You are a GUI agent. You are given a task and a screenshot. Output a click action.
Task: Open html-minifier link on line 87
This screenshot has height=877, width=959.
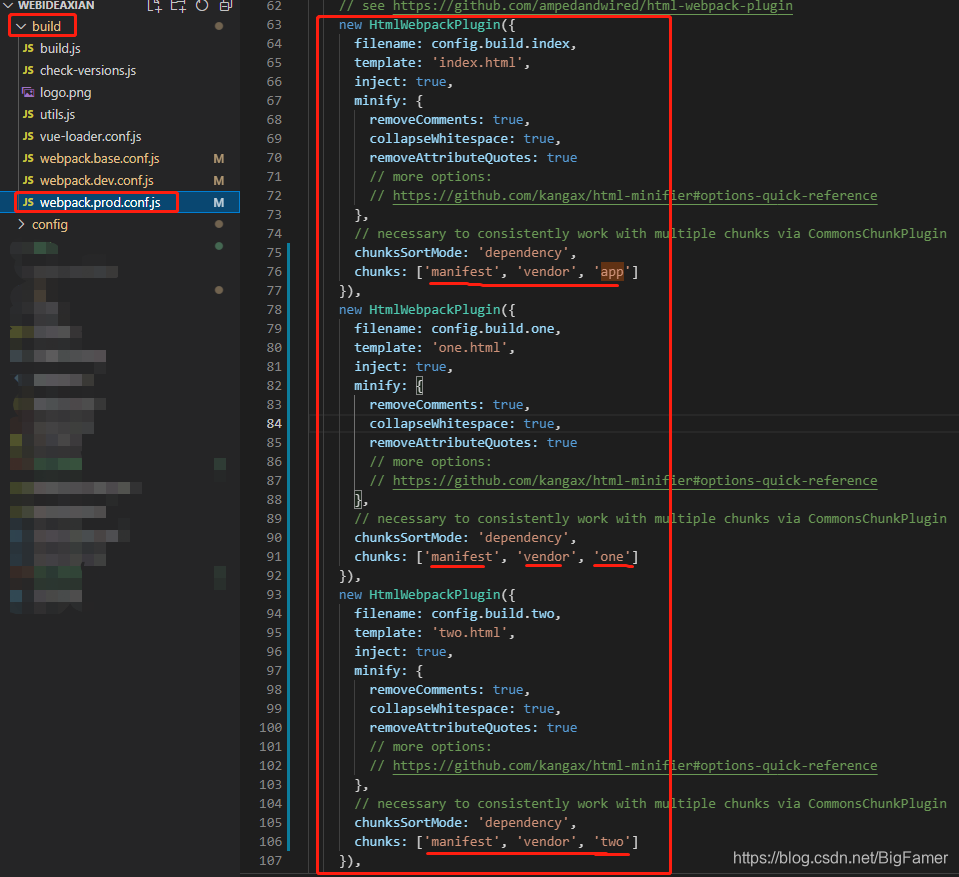click(635, 481)
